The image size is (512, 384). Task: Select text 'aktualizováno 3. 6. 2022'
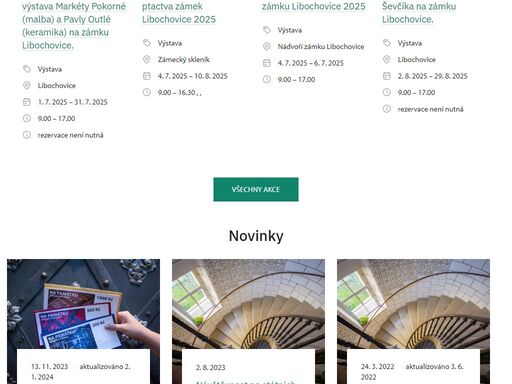click(412, 372)
